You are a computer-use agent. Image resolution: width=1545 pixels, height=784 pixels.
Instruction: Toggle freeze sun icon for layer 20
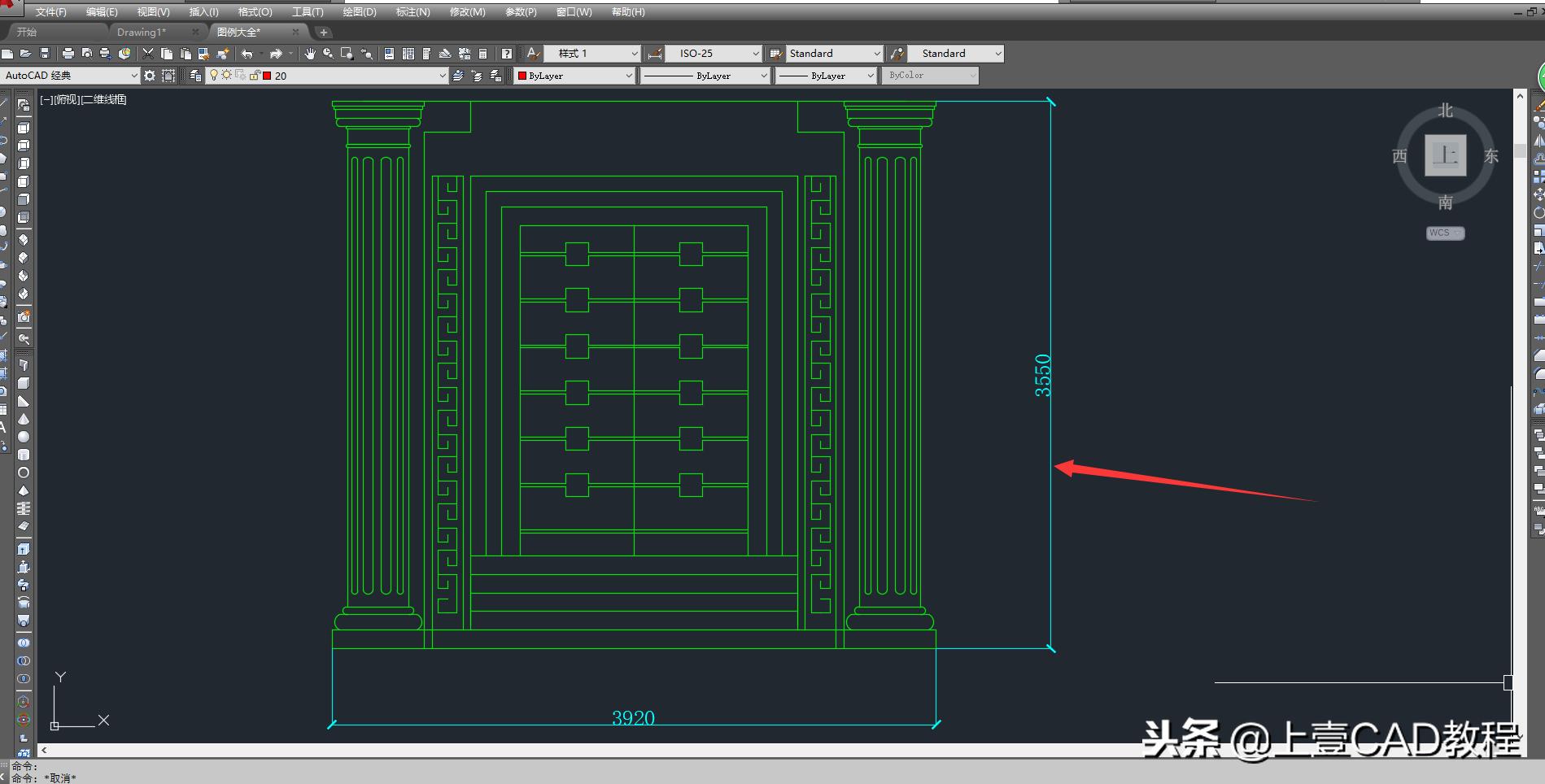[x=227, y=75]
